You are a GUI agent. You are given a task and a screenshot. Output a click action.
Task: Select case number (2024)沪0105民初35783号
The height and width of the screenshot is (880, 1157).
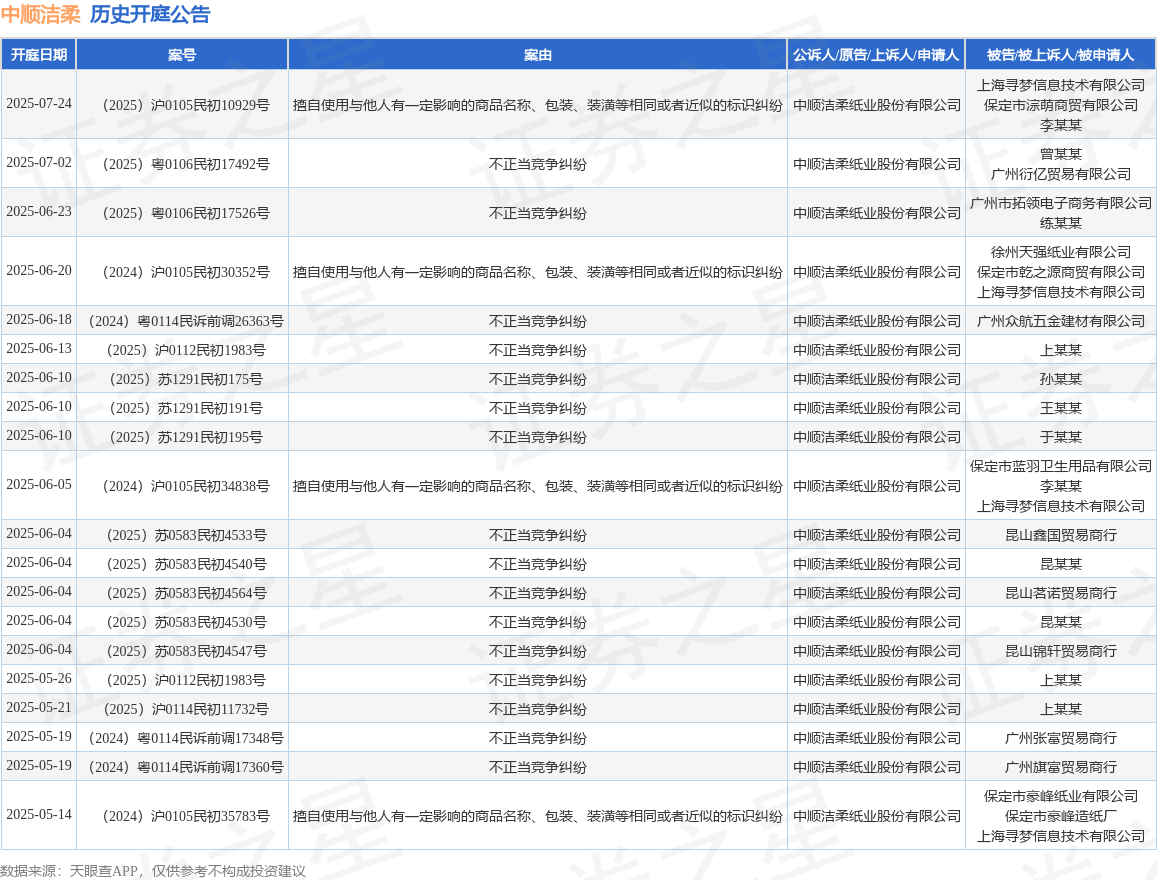pos(182,816)
